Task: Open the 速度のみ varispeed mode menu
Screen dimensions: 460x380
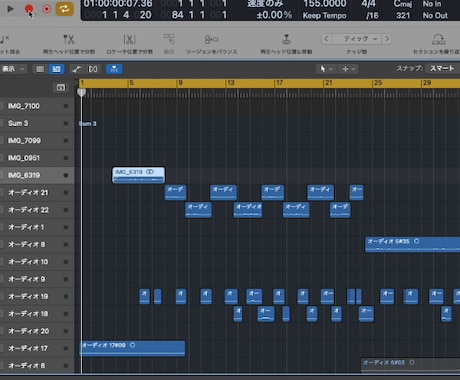Action: [265, 4]
